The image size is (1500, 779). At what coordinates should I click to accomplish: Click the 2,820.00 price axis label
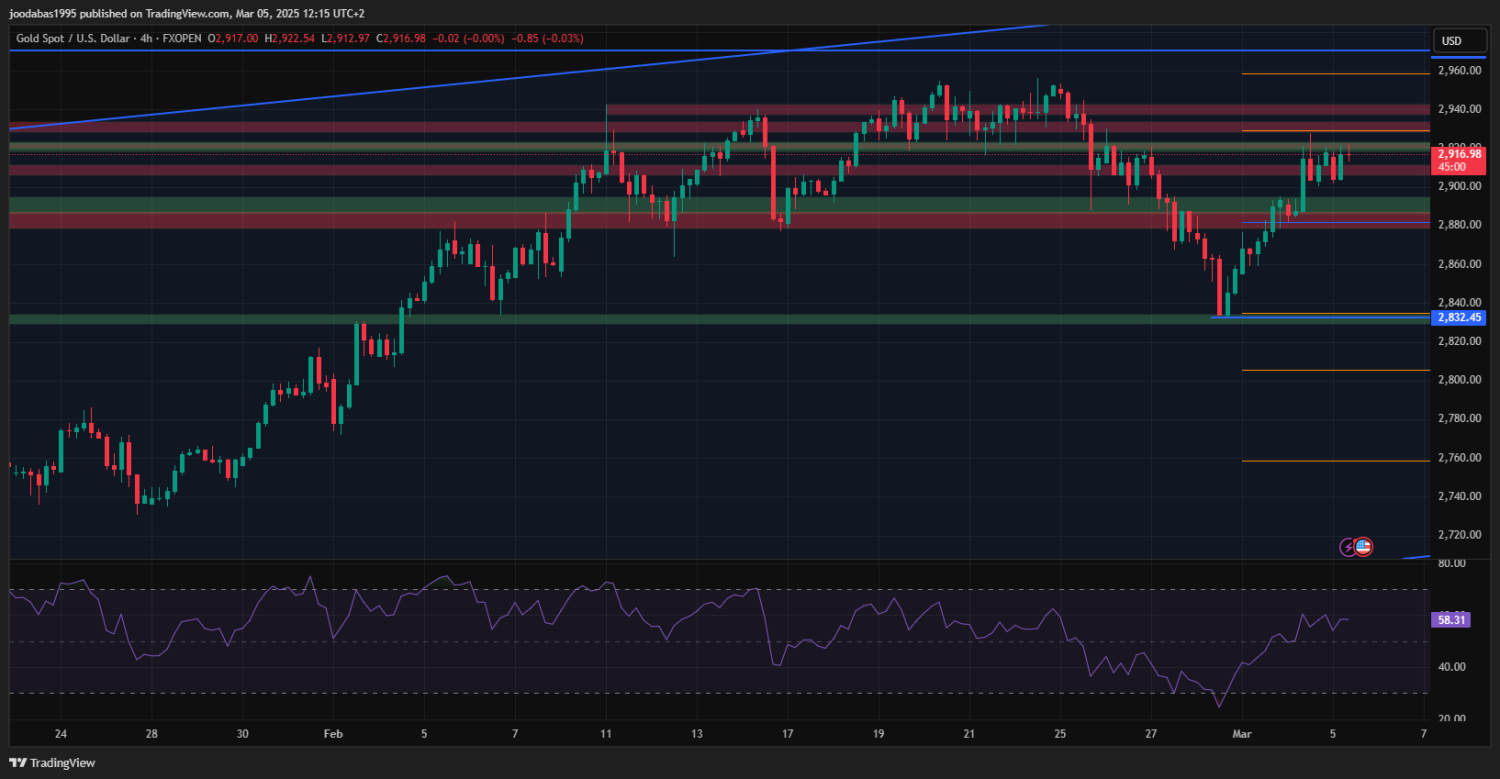point(1459,341)
